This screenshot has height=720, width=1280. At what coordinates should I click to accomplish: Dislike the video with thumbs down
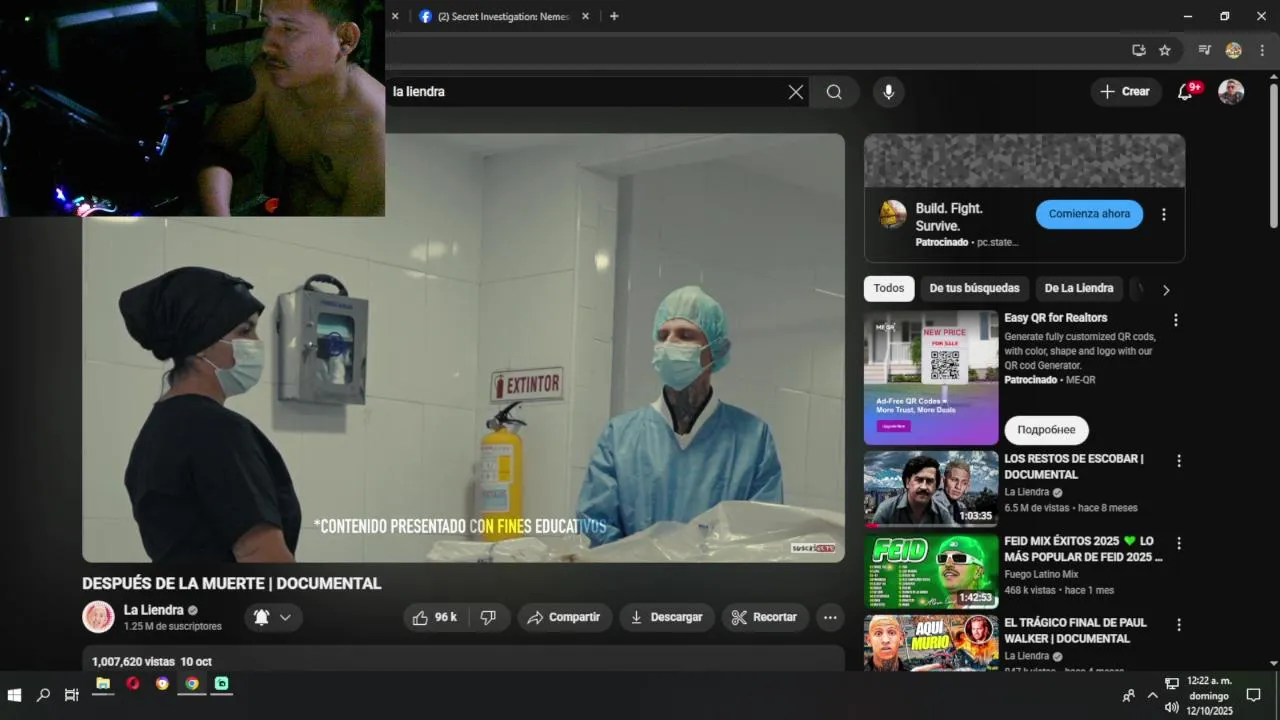click(488, 617)
